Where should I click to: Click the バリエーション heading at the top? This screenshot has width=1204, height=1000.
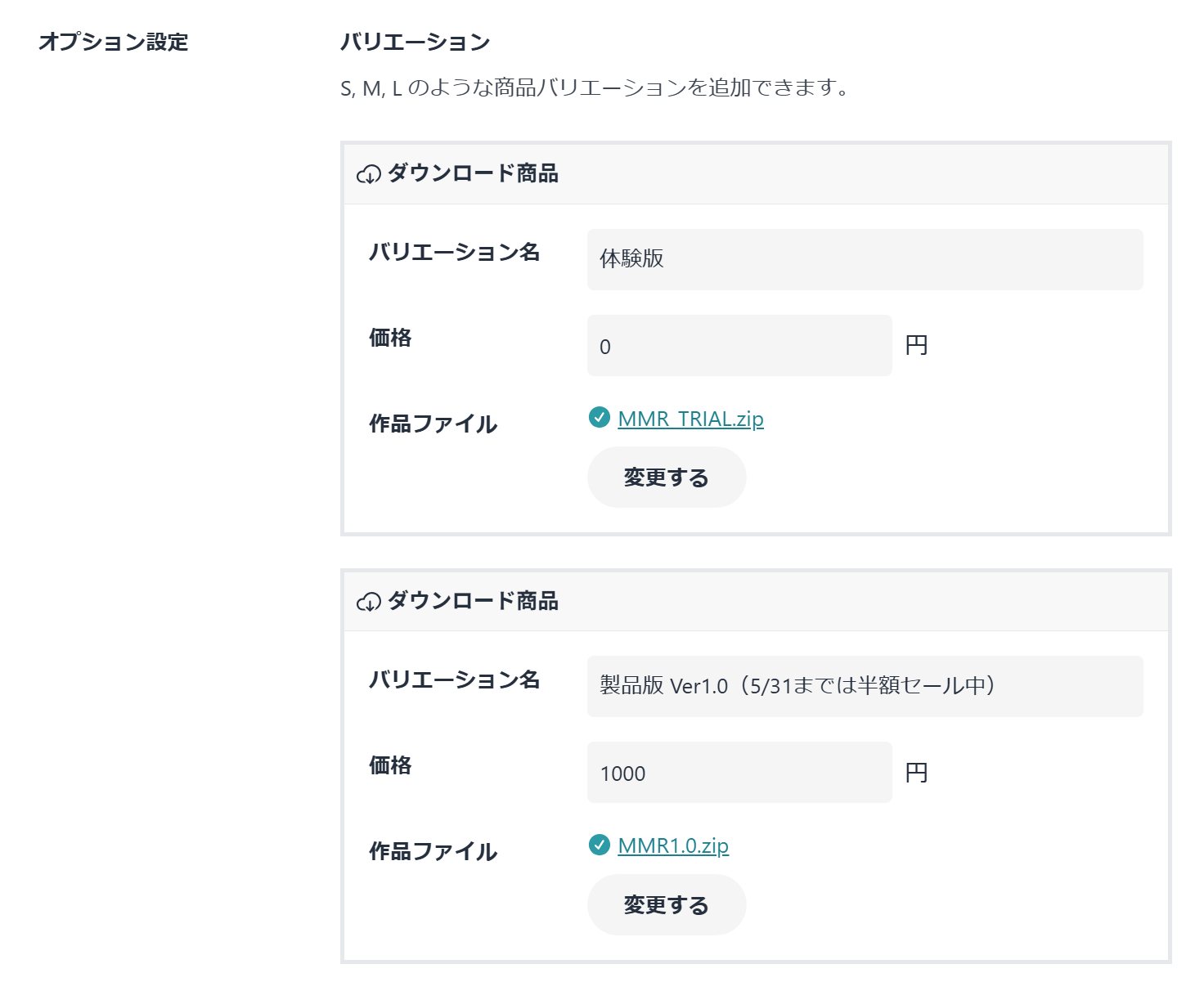pos(415,42)
